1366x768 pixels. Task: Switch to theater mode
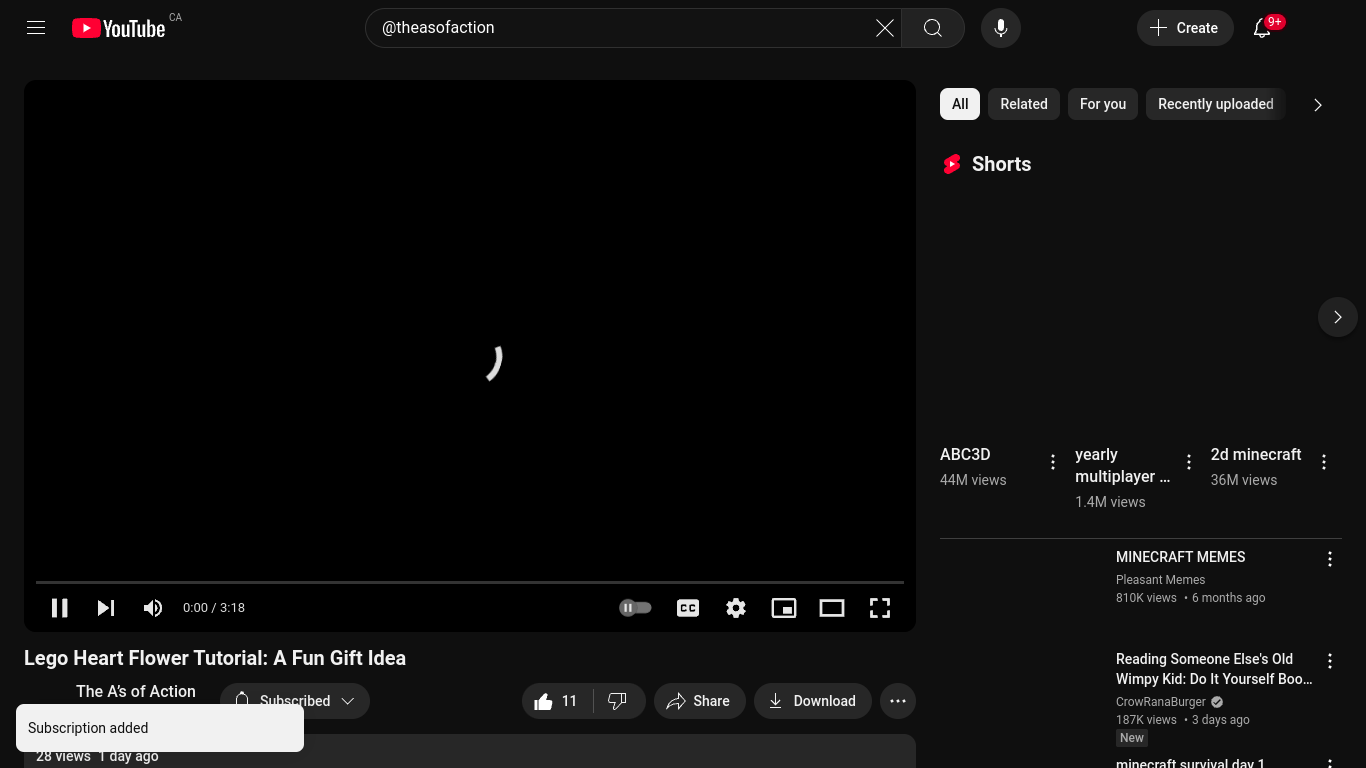click(x=832, y=608)
